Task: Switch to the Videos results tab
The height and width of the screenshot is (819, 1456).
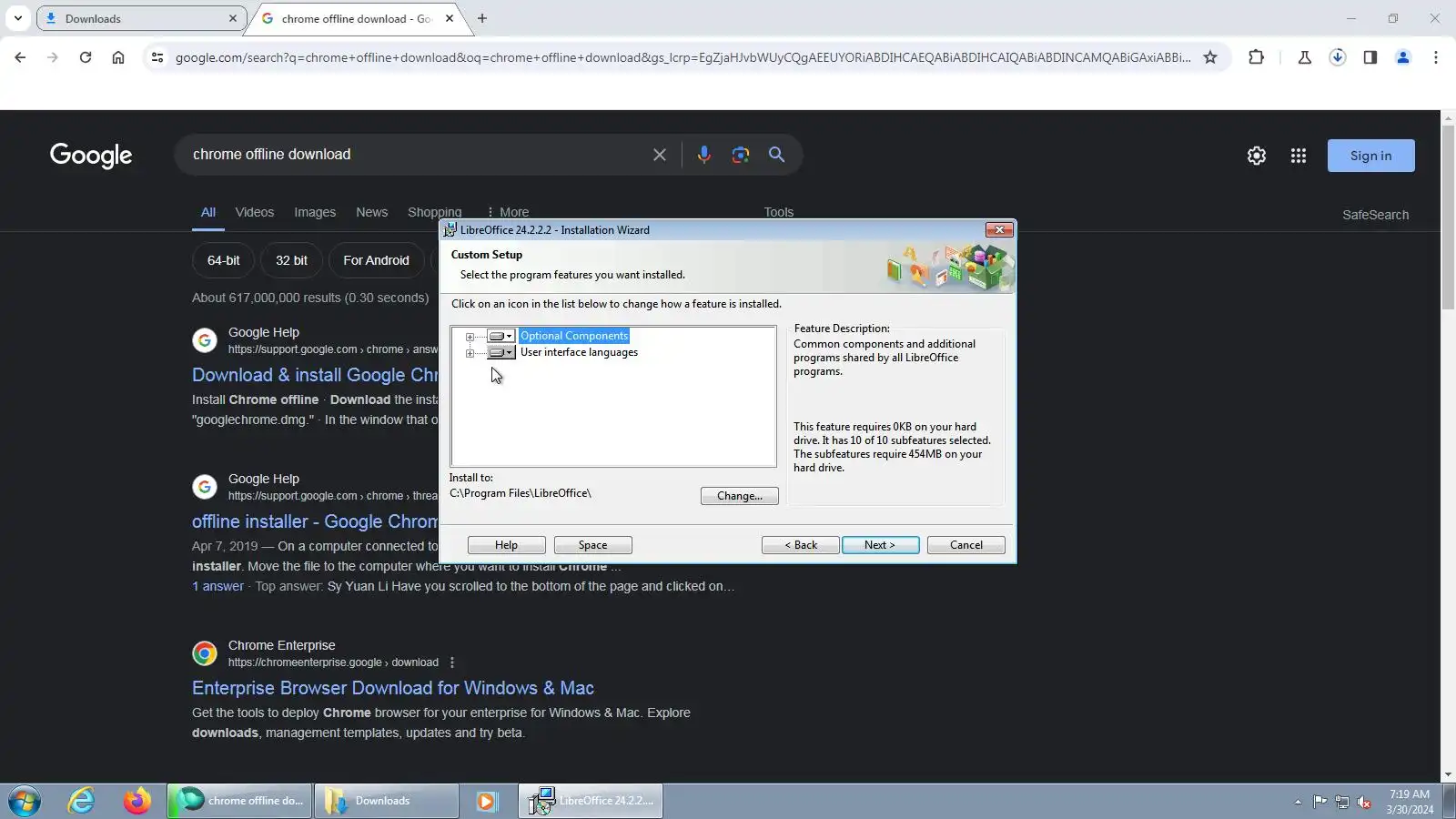Action: point(255,212)
